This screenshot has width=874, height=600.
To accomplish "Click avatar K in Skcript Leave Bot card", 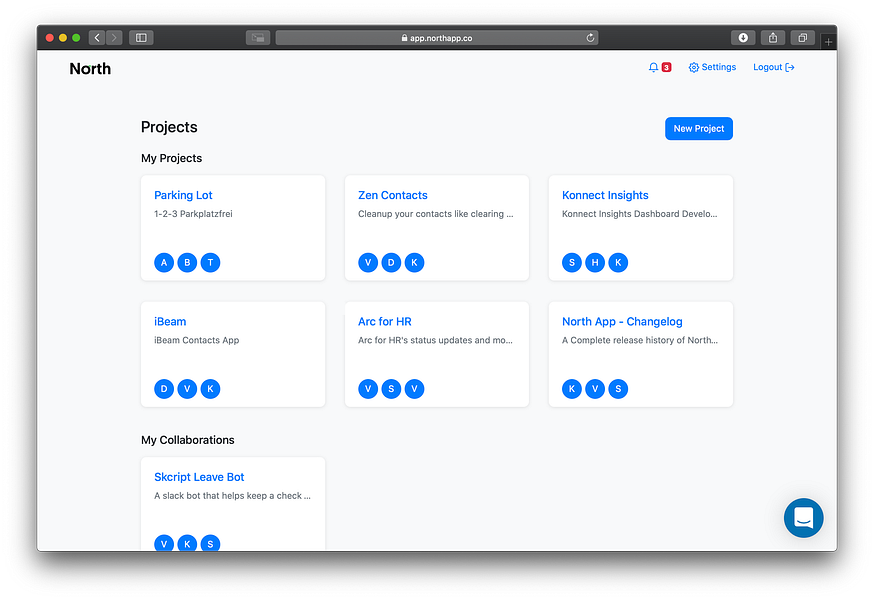I will click(187, 544).
